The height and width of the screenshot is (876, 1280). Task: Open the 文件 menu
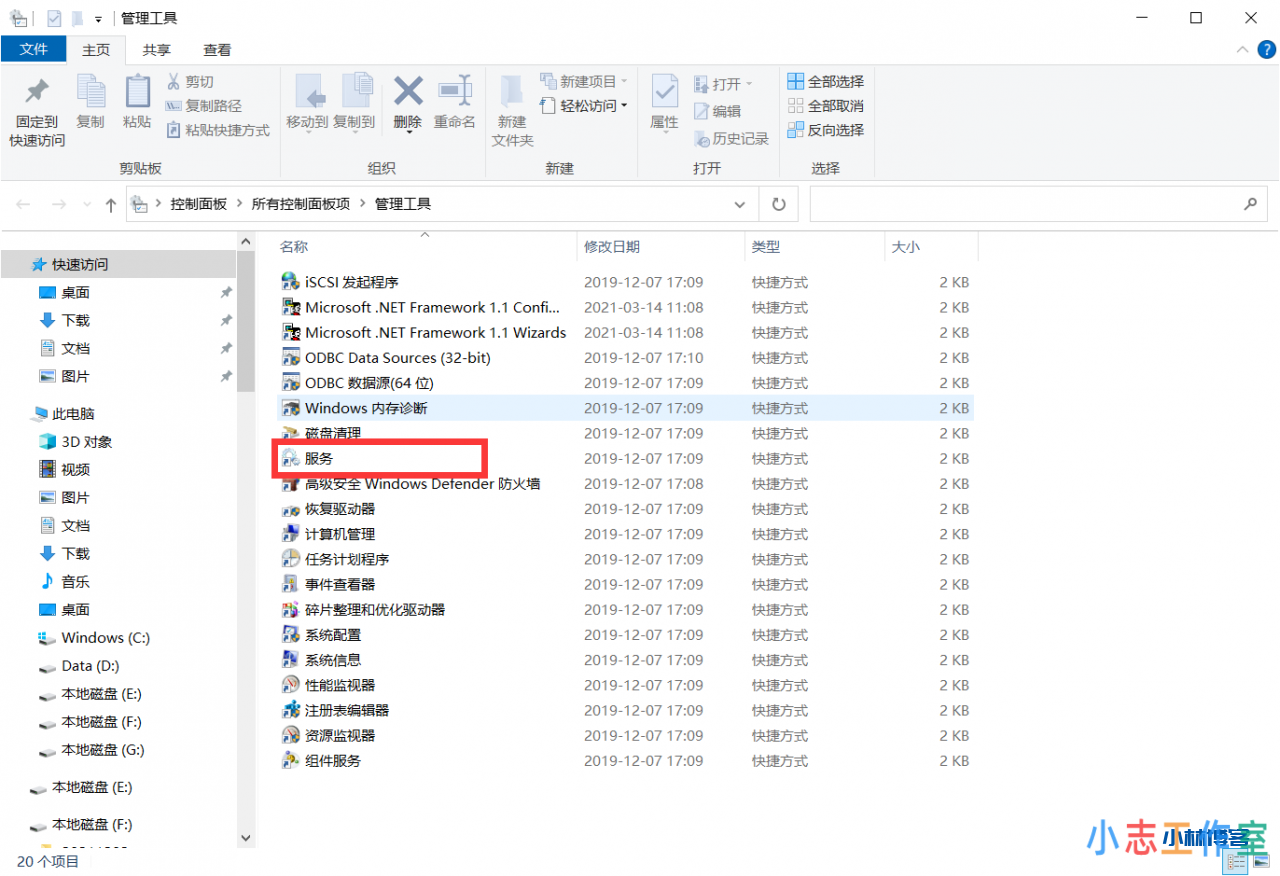click(x=34, y=49)
